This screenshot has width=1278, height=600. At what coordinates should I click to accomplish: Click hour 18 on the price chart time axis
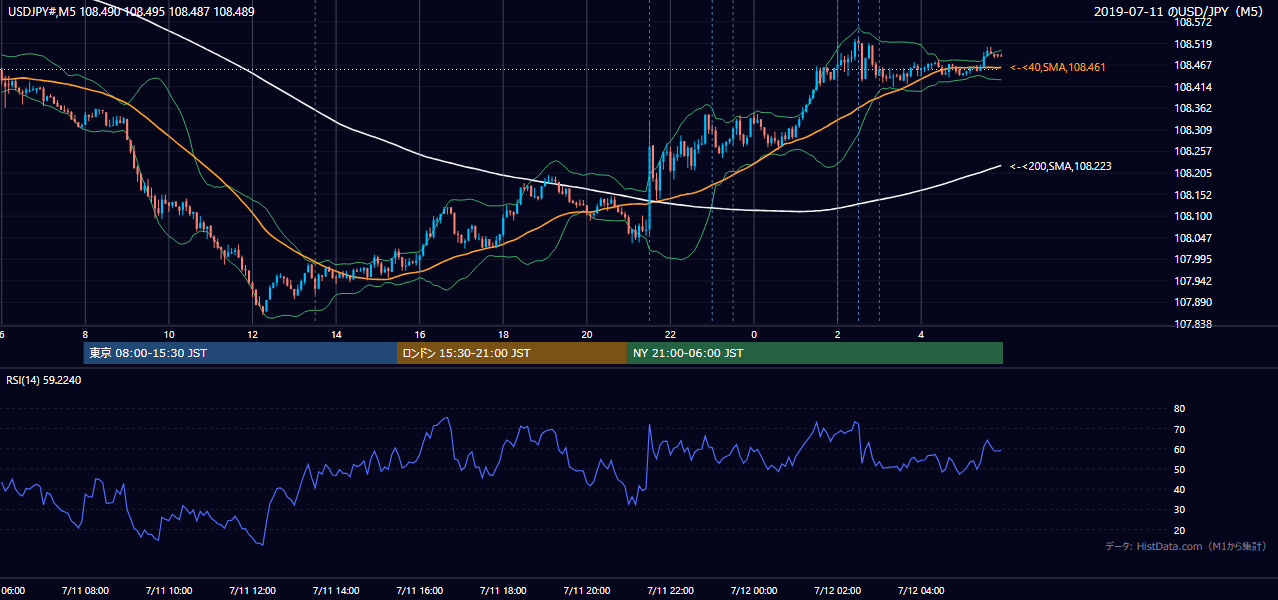pyautogui.click(x=504, y=334)
